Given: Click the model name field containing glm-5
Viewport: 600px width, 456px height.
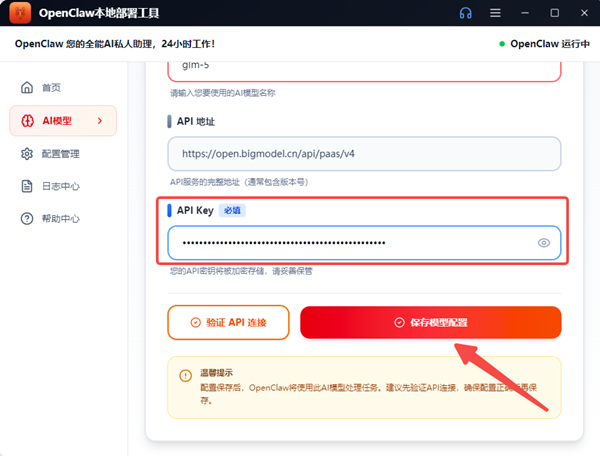Looking at the screenshot, I should (364, 68).
